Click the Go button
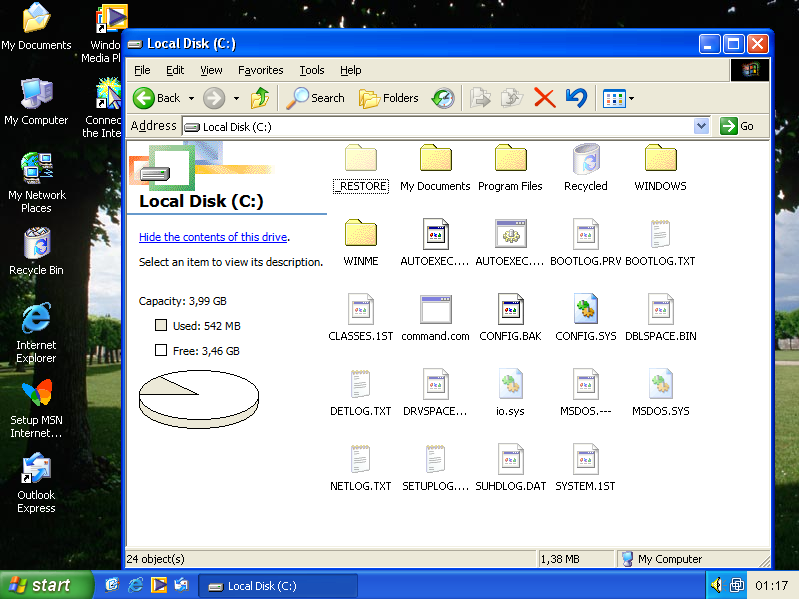 click(737, 126)
